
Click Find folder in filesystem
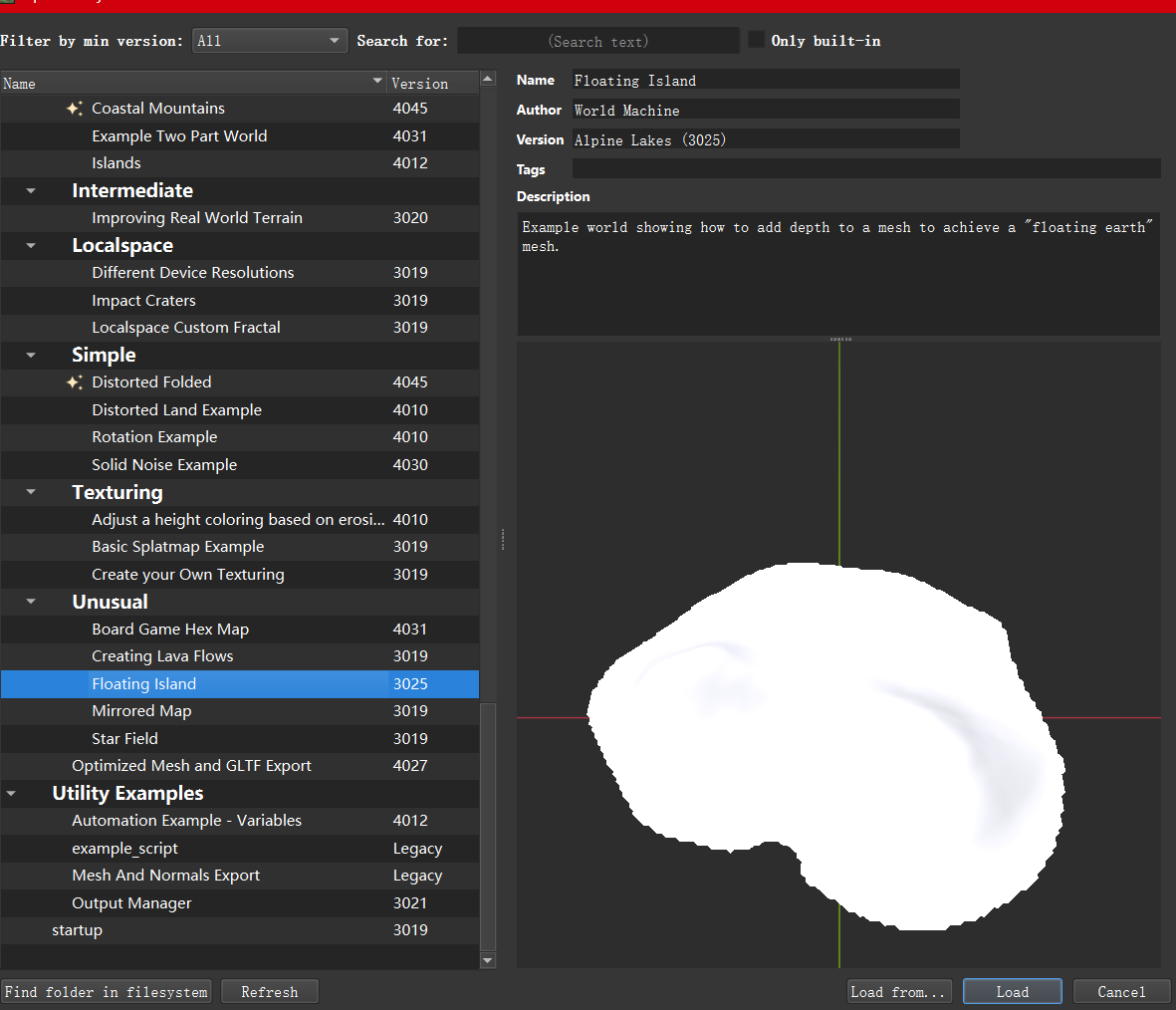tap(107, 992)
